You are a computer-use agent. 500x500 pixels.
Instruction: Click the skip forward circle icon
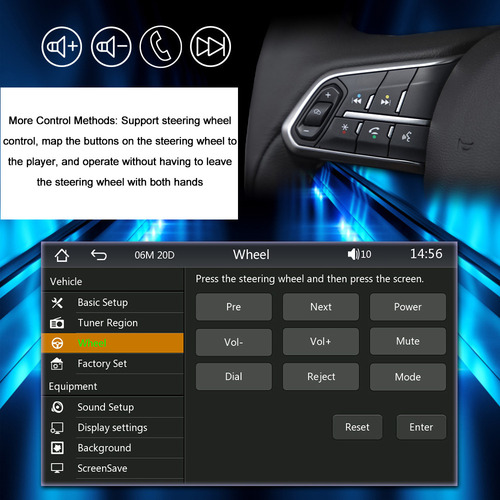[x=210, y=47]
